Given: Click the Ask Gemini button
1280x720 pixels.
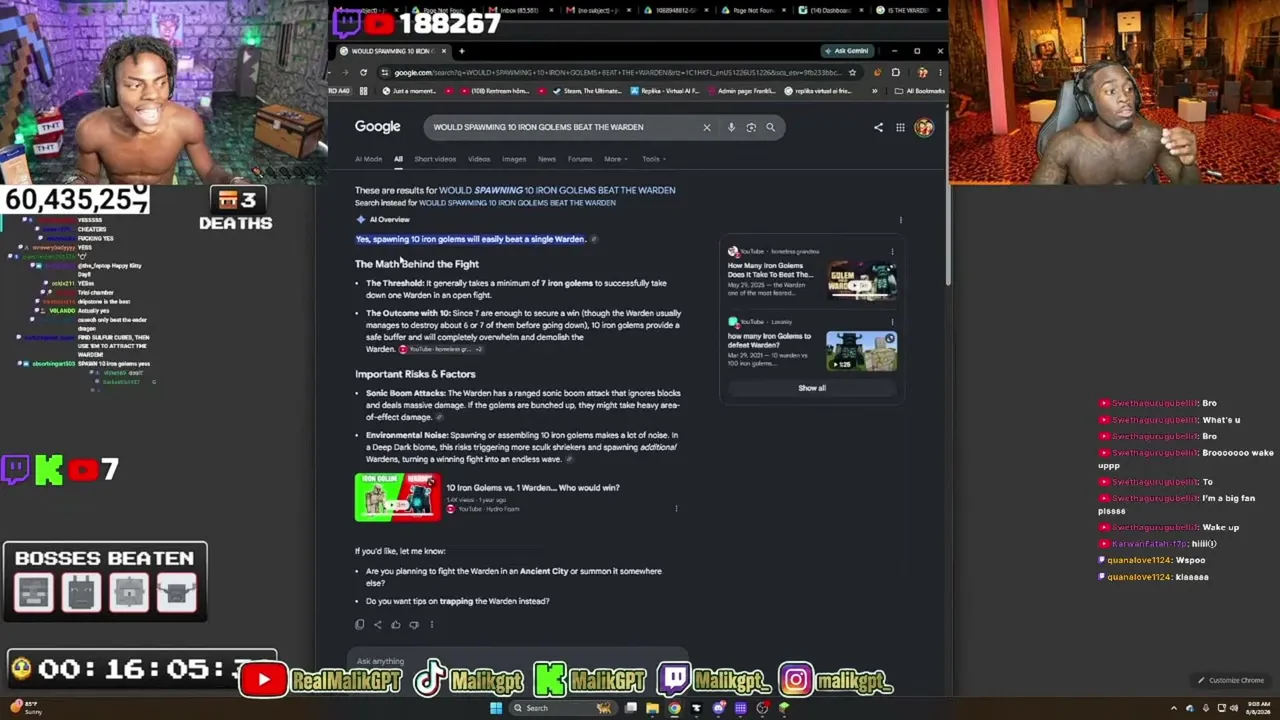Looking at the screenshot, I should [847, 51].
